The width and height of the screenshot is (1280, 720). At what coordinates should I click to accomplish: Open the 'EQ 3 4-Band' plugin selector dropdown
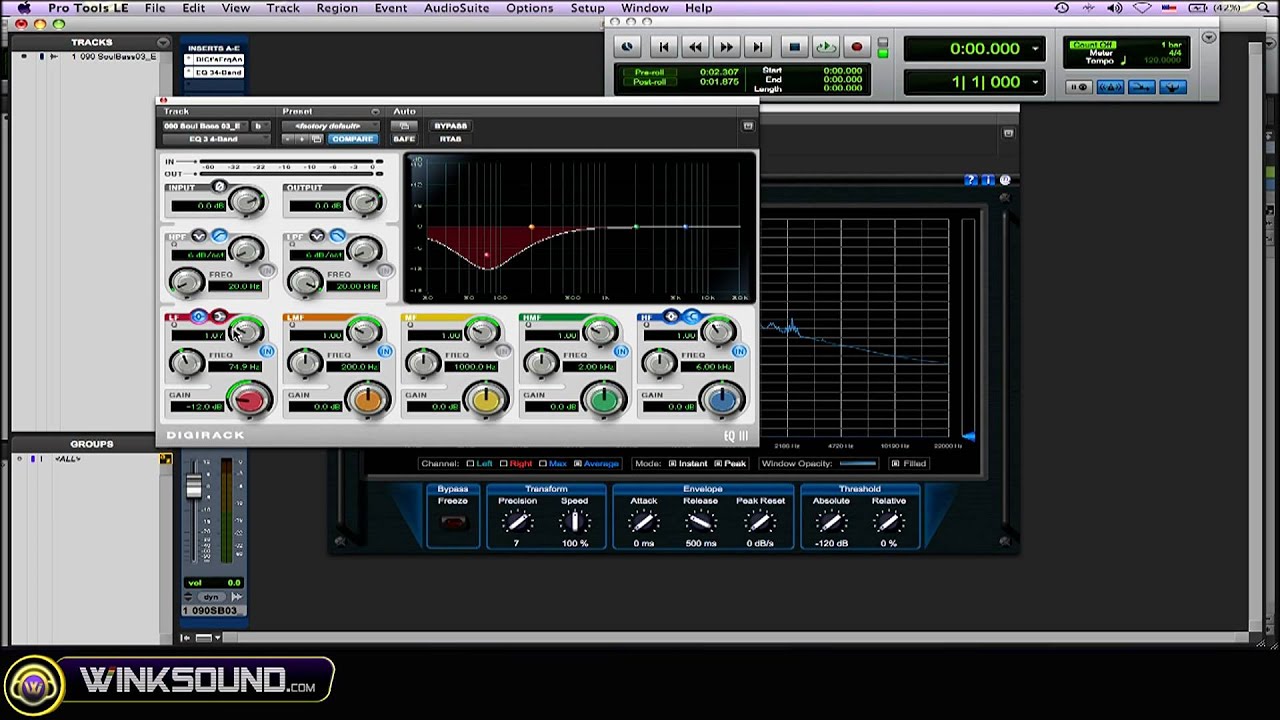(x=216, y=139)
